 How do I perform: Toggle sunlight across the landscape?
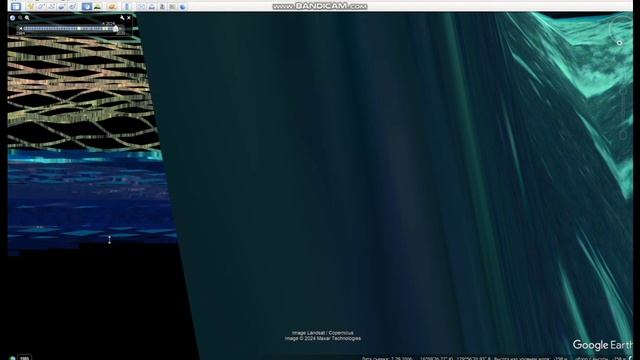(98, 7)
